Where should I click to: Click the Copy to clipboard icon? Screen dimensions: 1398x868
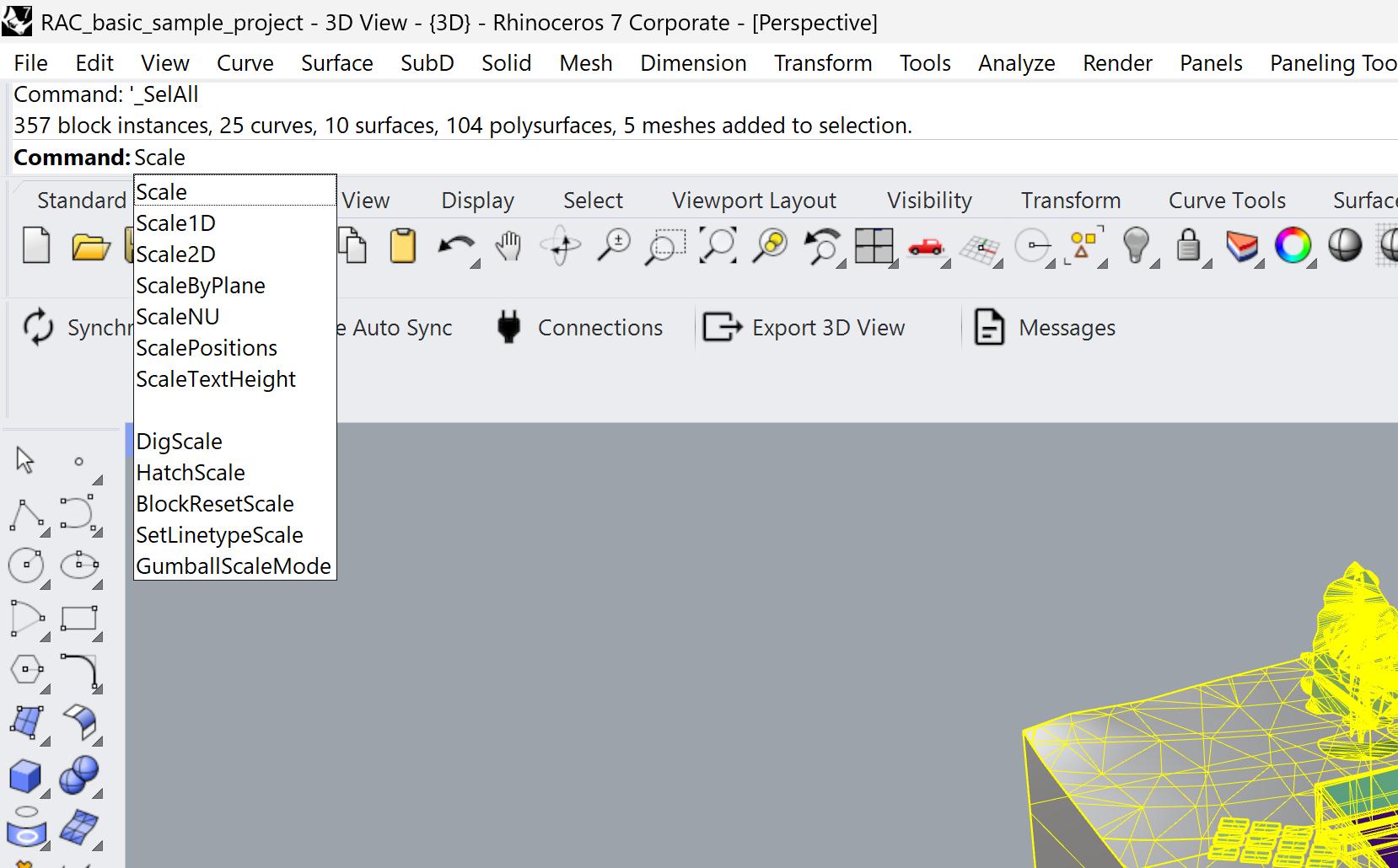[352, 246]
